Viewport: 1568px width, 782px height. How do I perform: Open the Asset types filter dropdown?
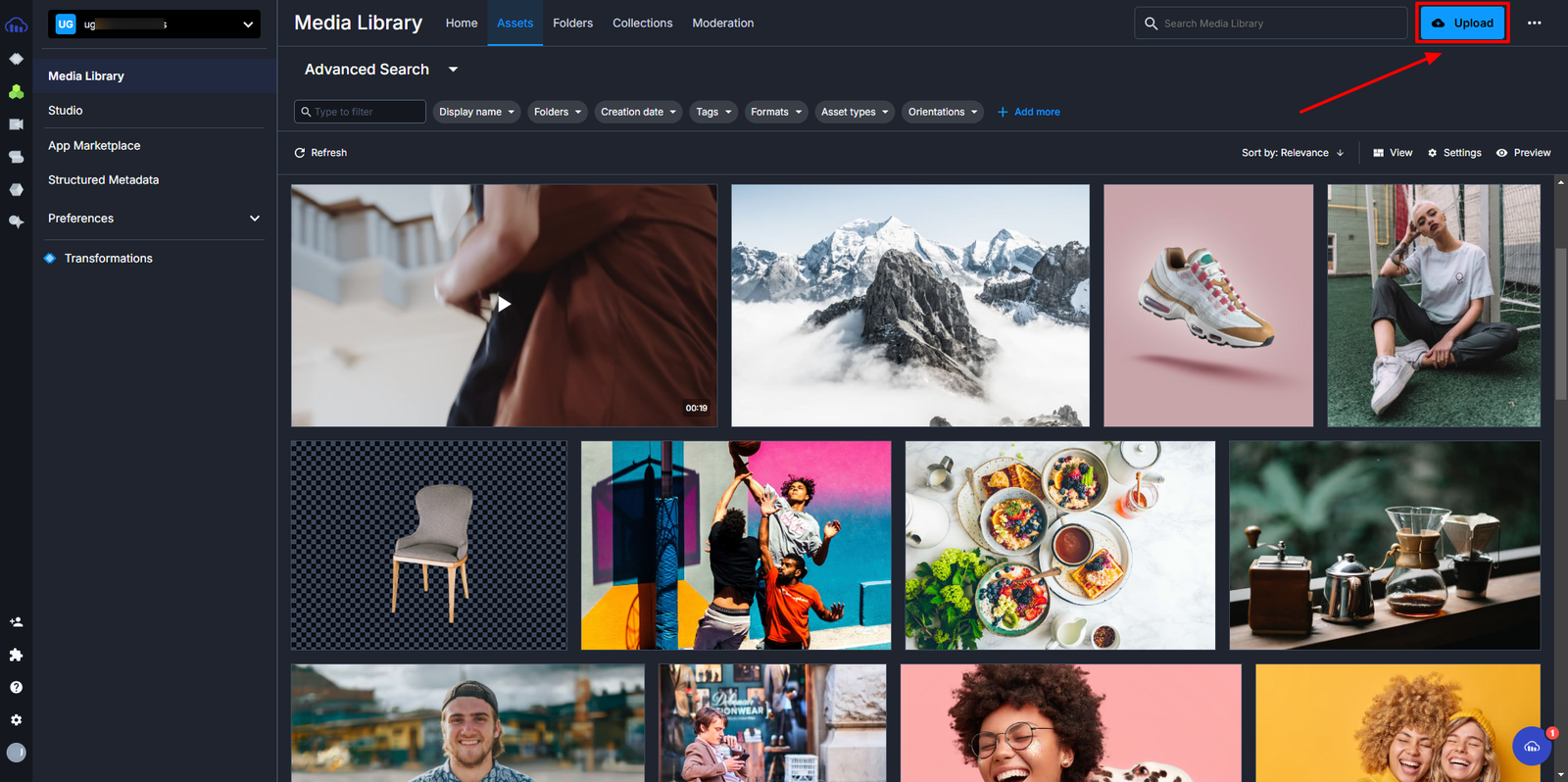[855, 112]
